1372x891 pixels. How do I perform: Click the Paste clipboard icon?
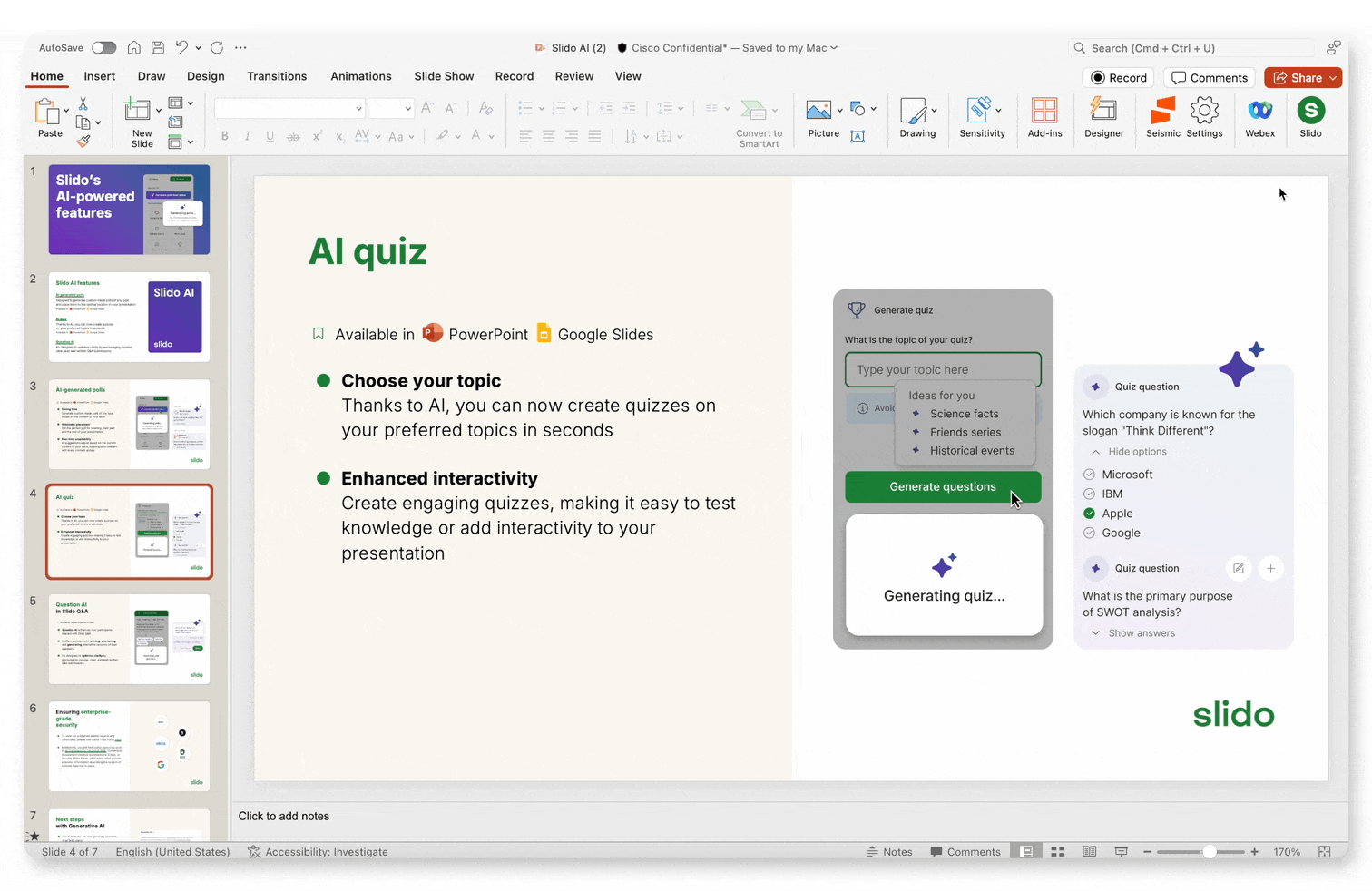click(47, 113)
